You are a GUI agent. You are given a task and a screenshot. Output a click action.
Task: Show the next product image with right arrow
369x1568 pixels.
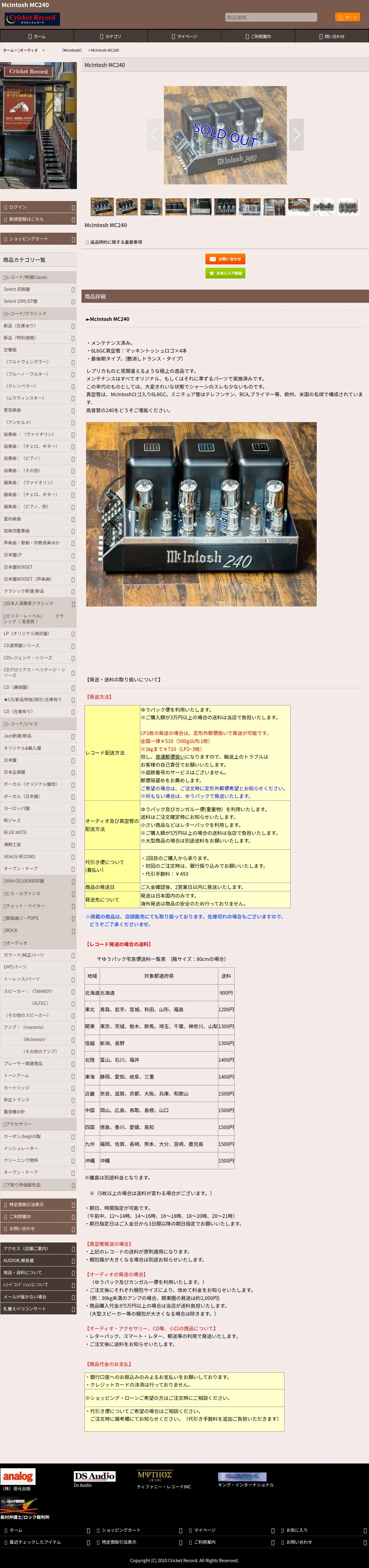click(x=296, y=135)
